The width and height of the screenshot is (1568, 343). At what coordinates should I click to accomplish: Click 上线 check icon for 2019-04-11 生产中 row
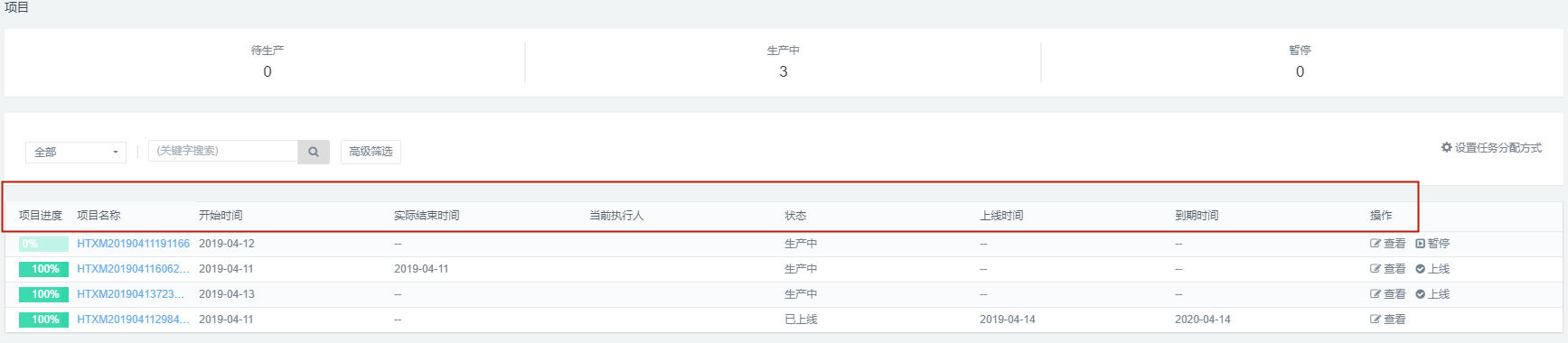1420,269
